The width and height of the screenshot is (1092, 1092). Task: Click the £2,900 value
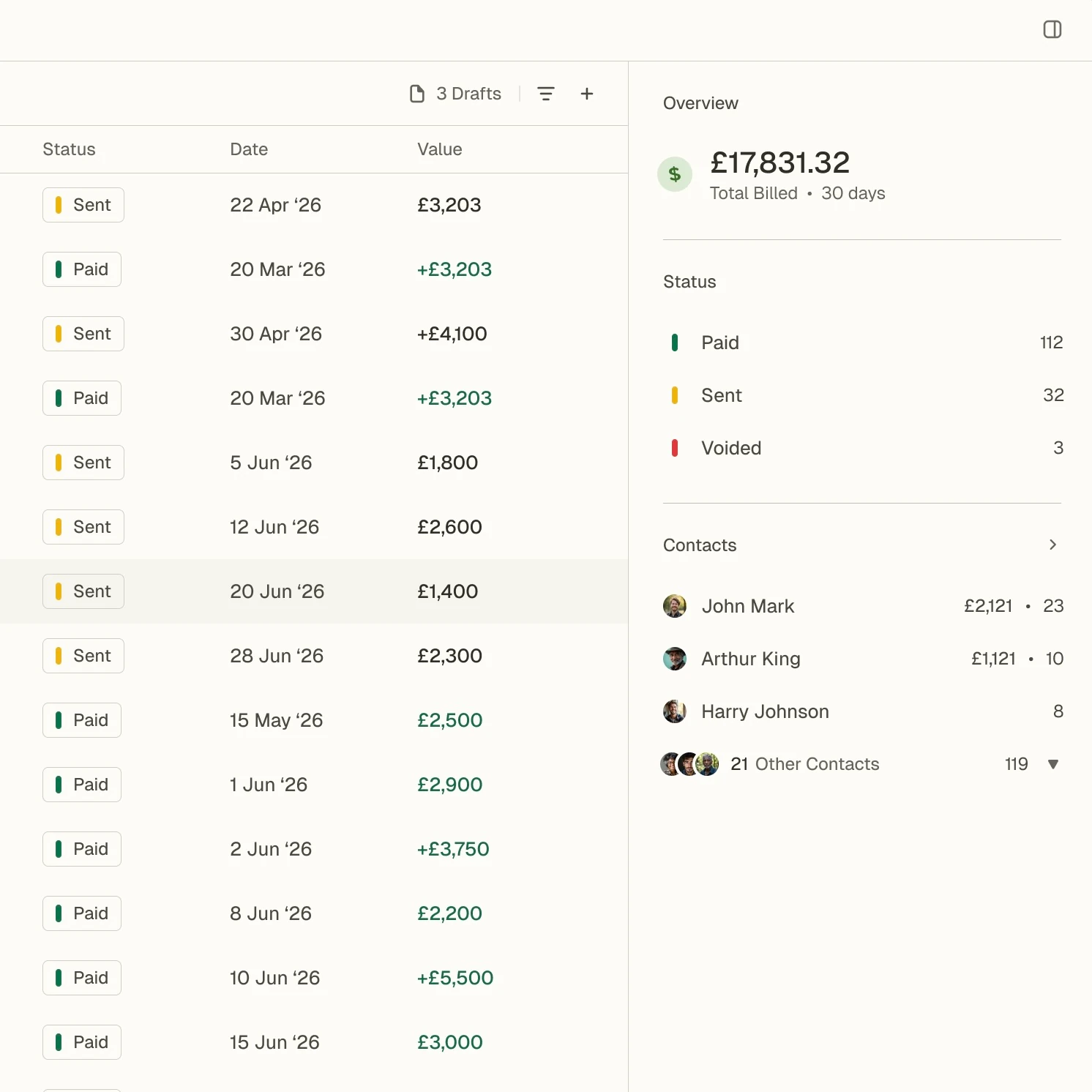(x=450, y=785)
